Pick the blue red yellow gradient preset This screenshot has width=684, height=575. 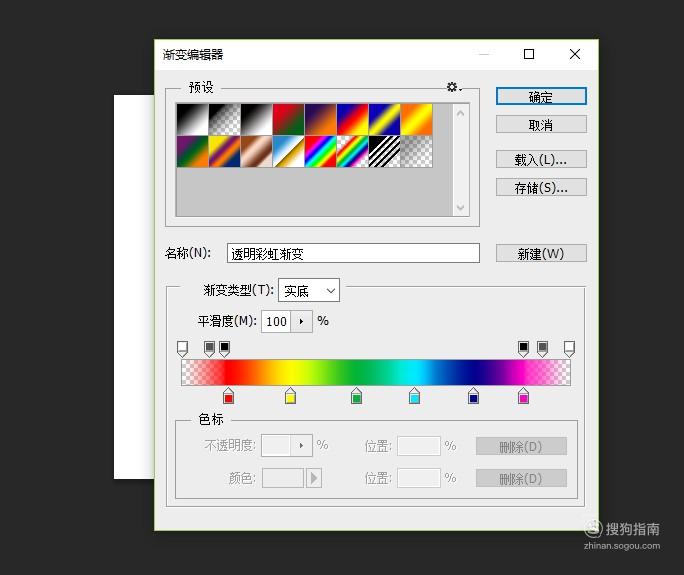pyautogui.click(x=352, y=119)
